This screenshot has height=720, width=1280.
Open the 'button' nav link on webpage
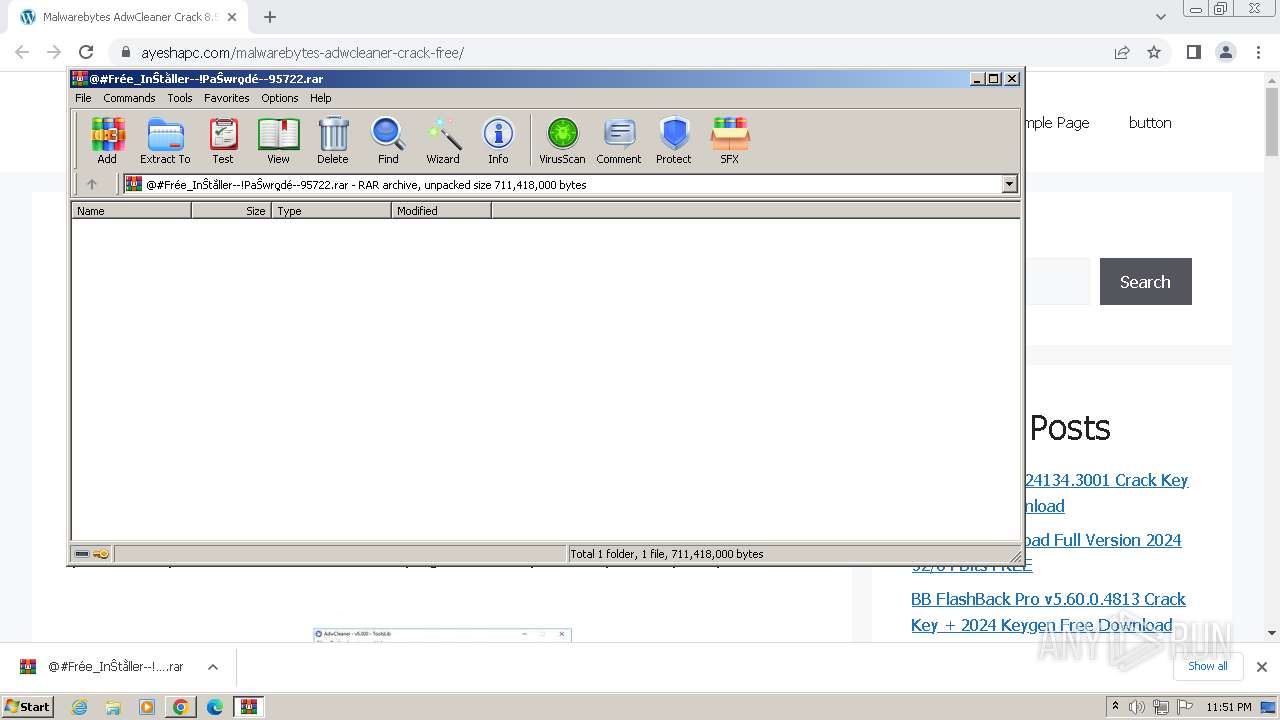tap(1150, 122)
